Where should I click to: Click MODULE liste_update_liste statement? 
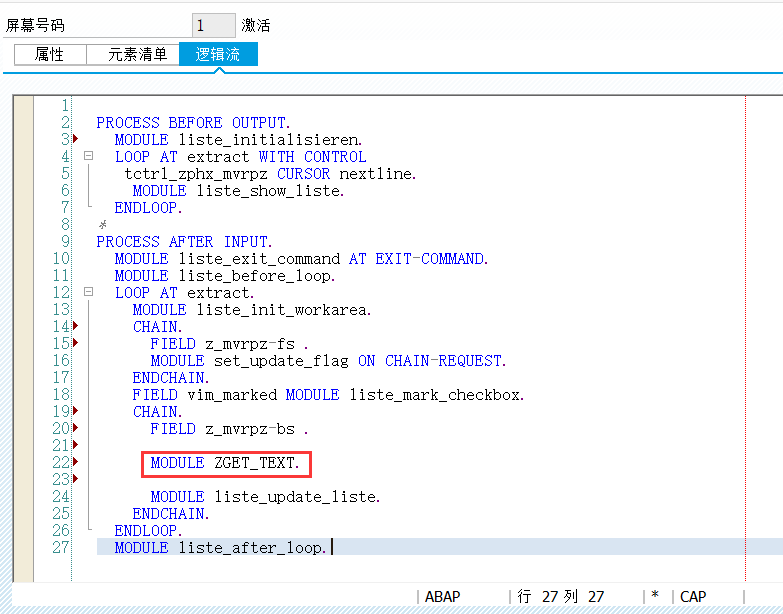[265, 497]
